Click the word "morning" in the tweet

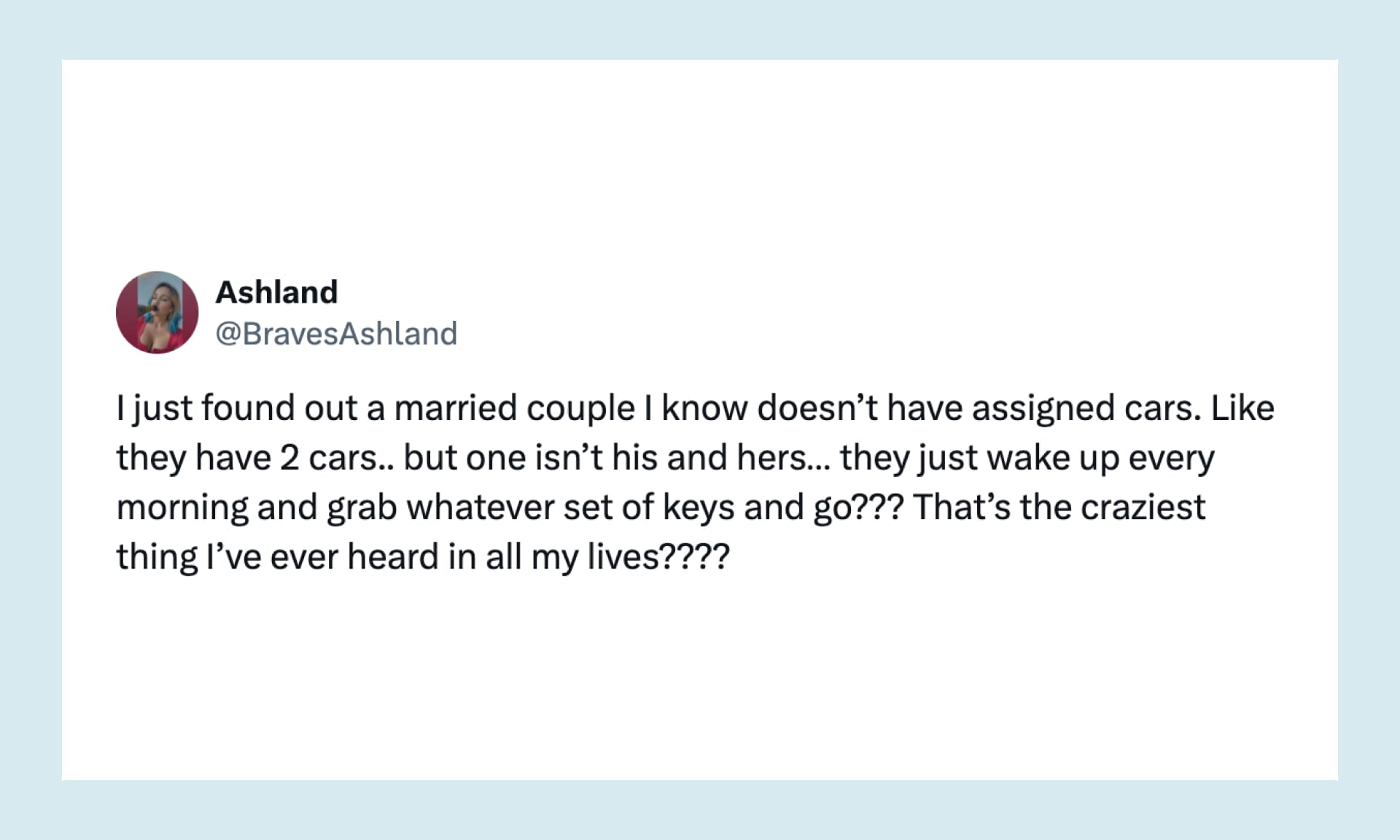click(x=182, y=507)
